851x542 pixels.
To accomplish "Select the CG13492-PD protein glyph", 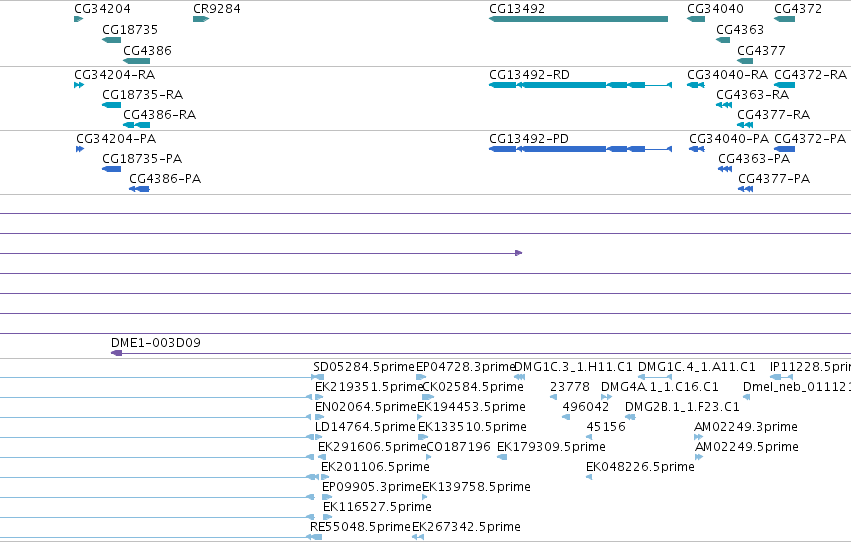I will (x=581, y=149).
